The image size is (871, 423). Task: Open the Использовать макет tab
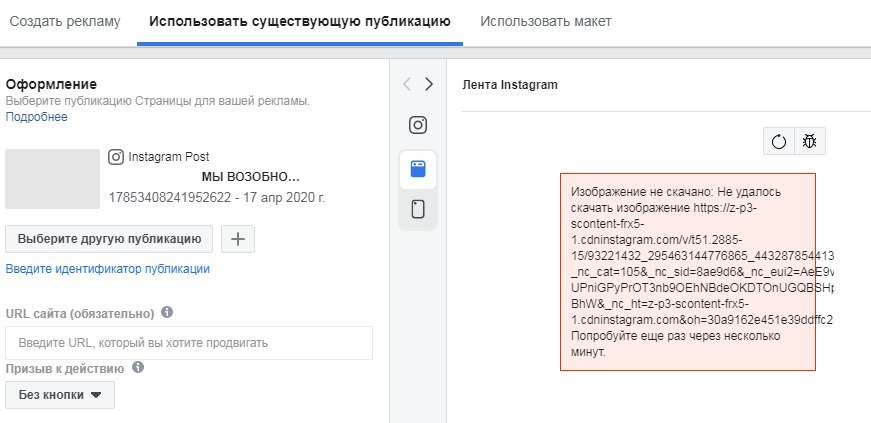545,21
